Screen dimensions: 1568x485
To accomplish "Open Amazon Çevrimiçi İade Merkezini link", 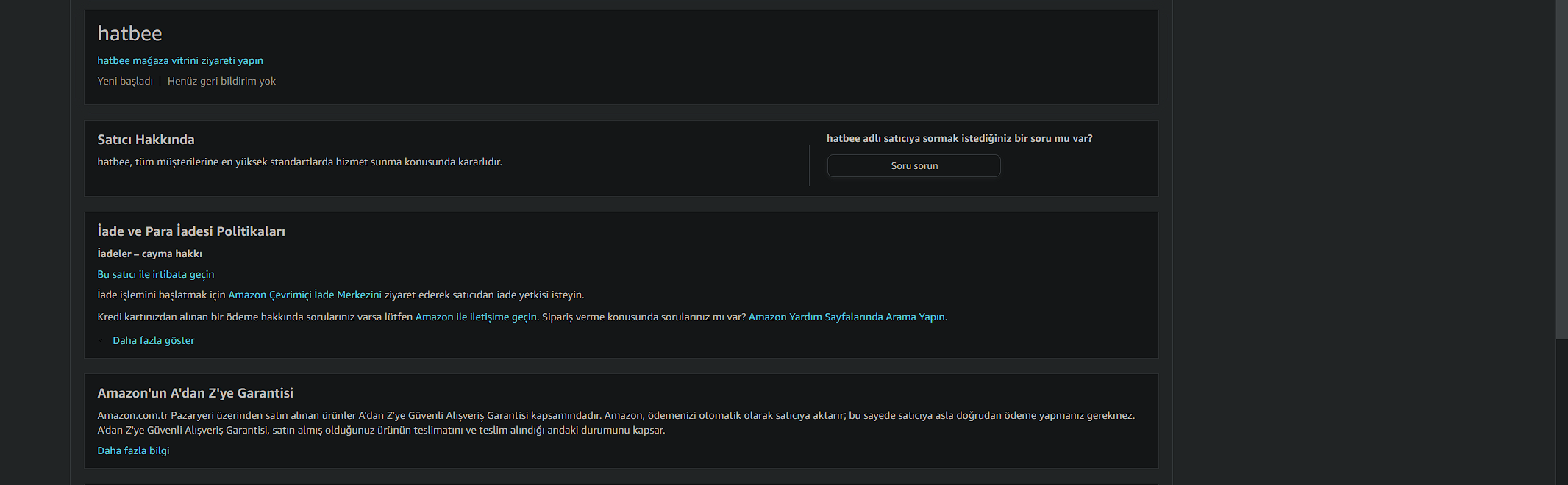I will [304, 295].
